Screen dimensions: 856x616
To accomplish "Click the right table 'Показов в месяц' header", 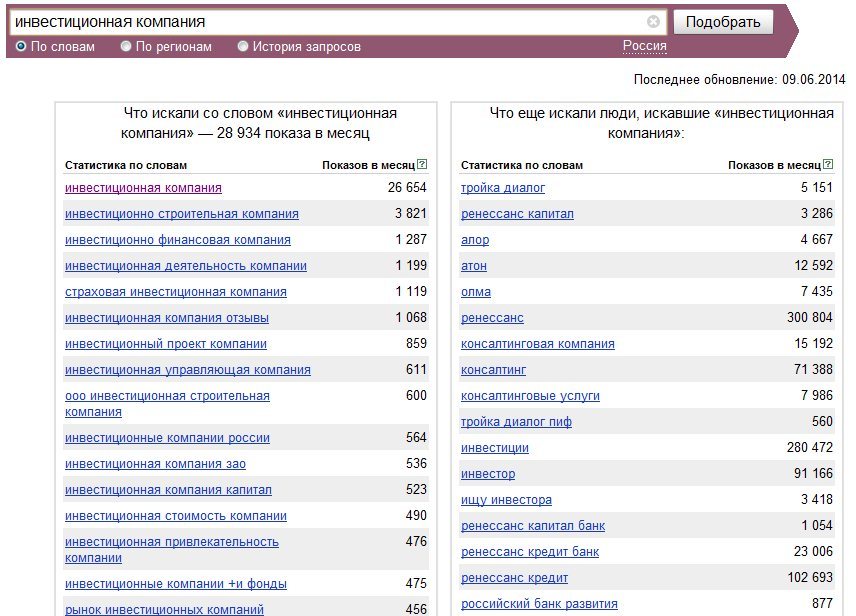I will pyautogui.click(x=775, y=165).
